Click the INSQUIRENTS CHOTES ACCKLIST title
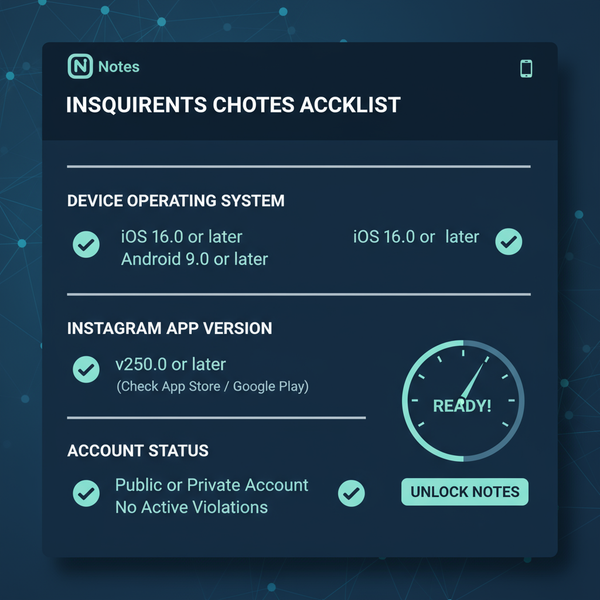Screen dimensions: 600x600 pyautogui.click(x=233, y=105)
